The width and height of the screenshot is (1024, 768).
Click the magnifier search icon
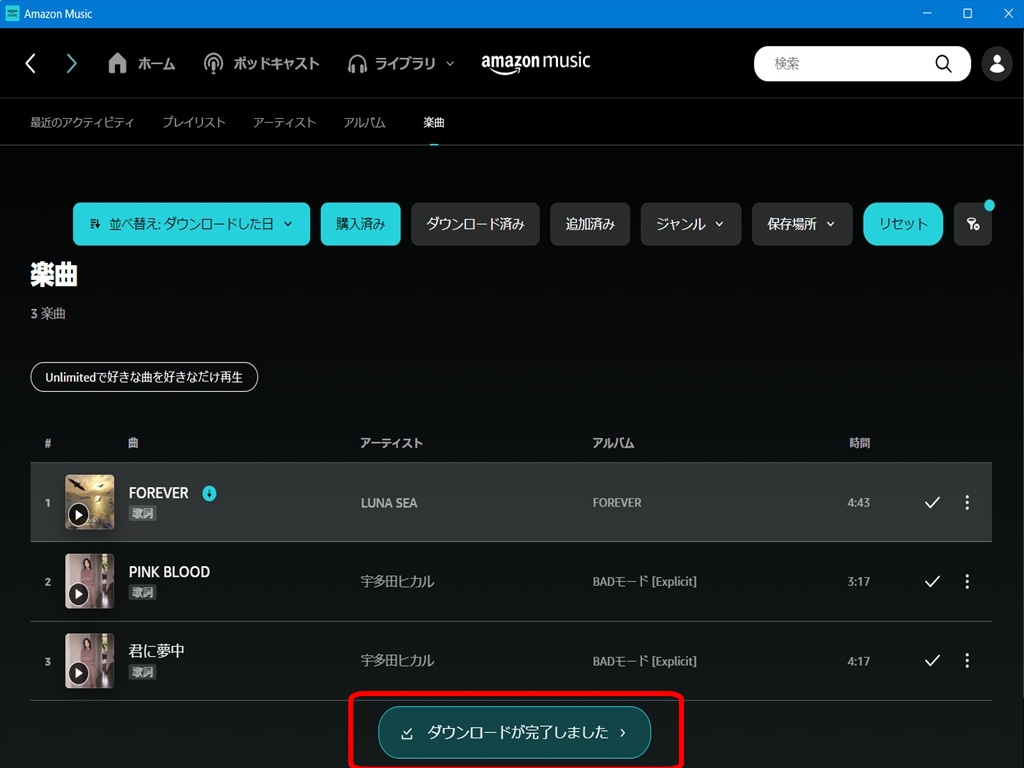click(x=943, y=63)
